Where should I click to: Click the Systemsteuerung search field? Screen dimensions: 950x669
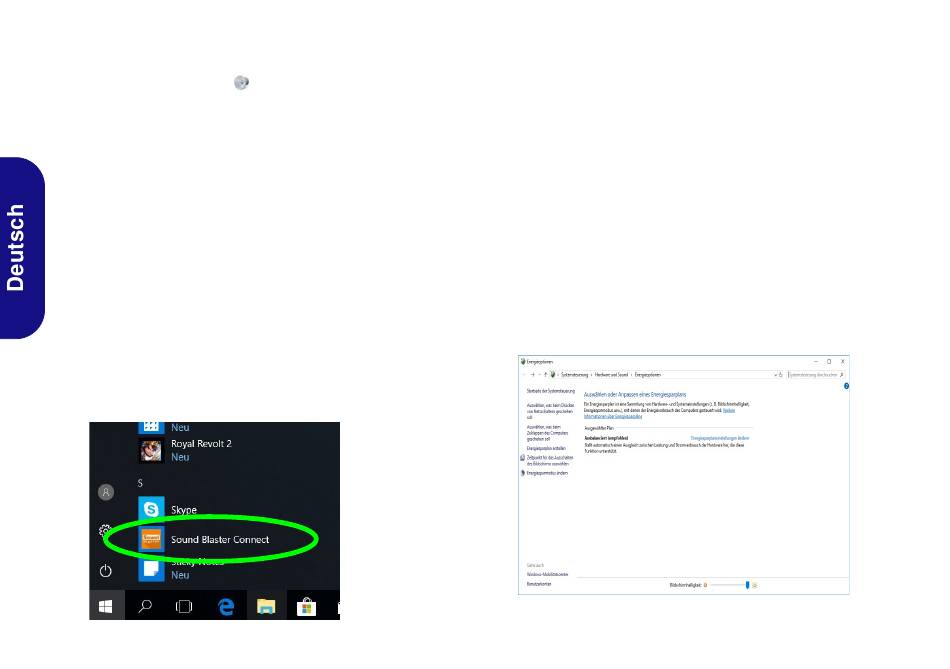point(815,375)
